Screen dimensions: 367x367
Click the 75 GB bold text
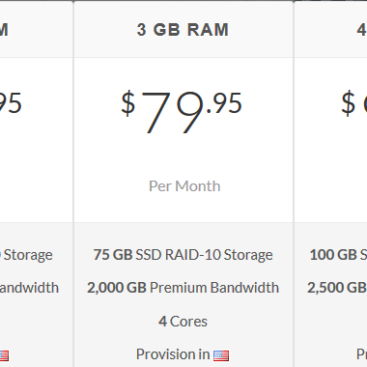[x=113, y=255]
